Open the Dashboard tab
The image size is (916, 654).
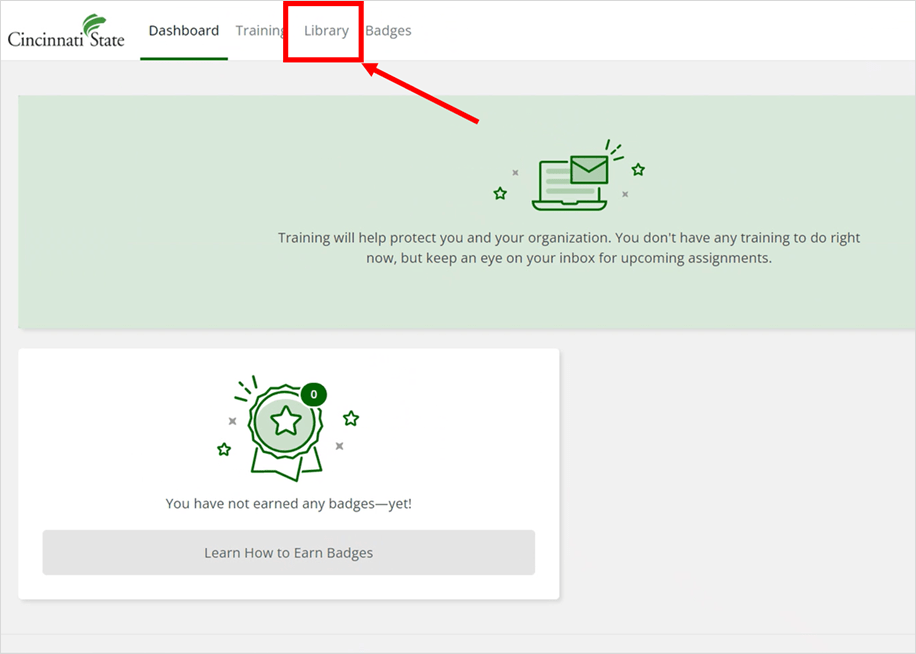click(183, 31)
